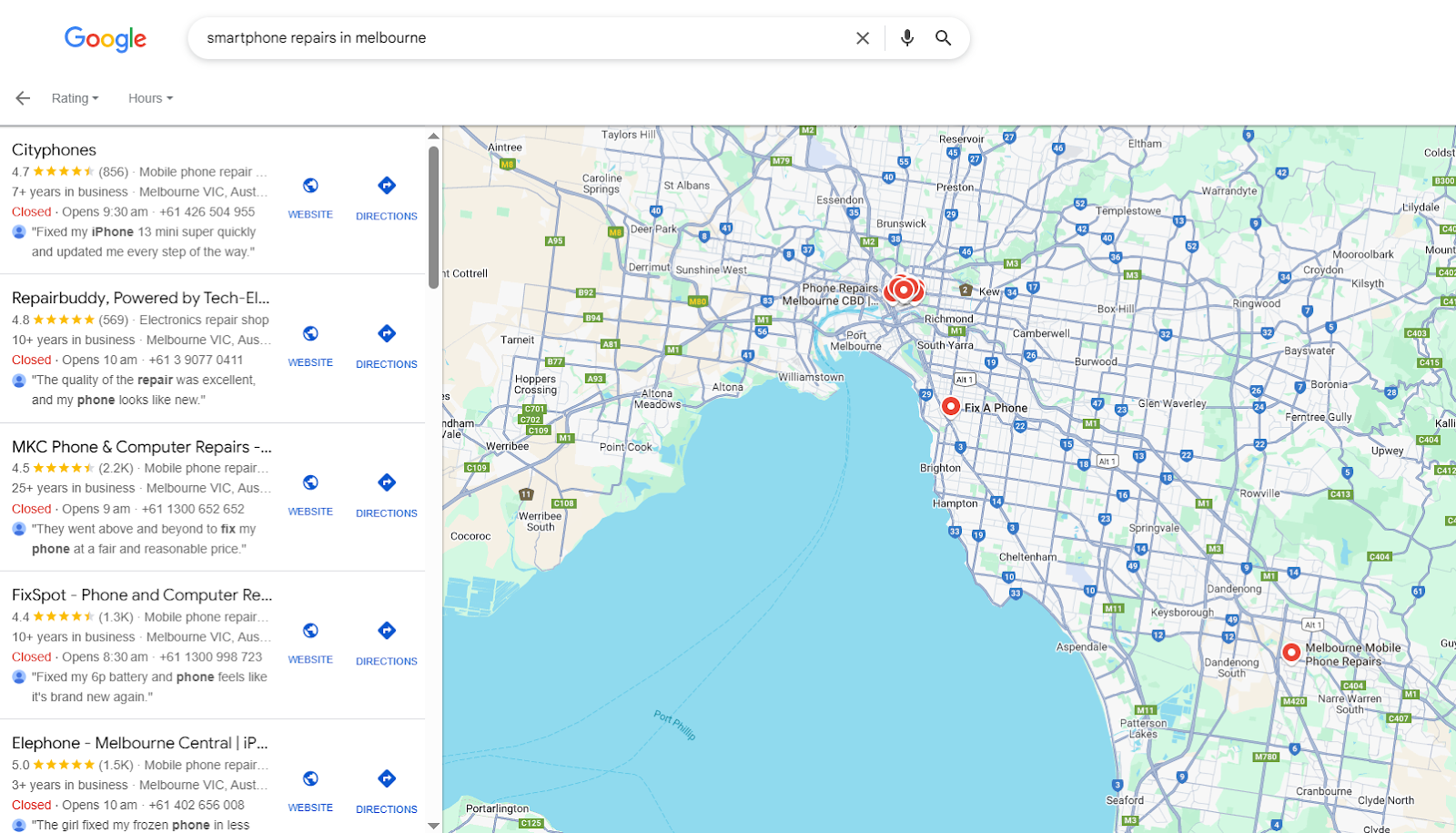1456x833 pixels.
Task: Click Cityphones iPhone 13 mini review text
Action: point(144,242)
